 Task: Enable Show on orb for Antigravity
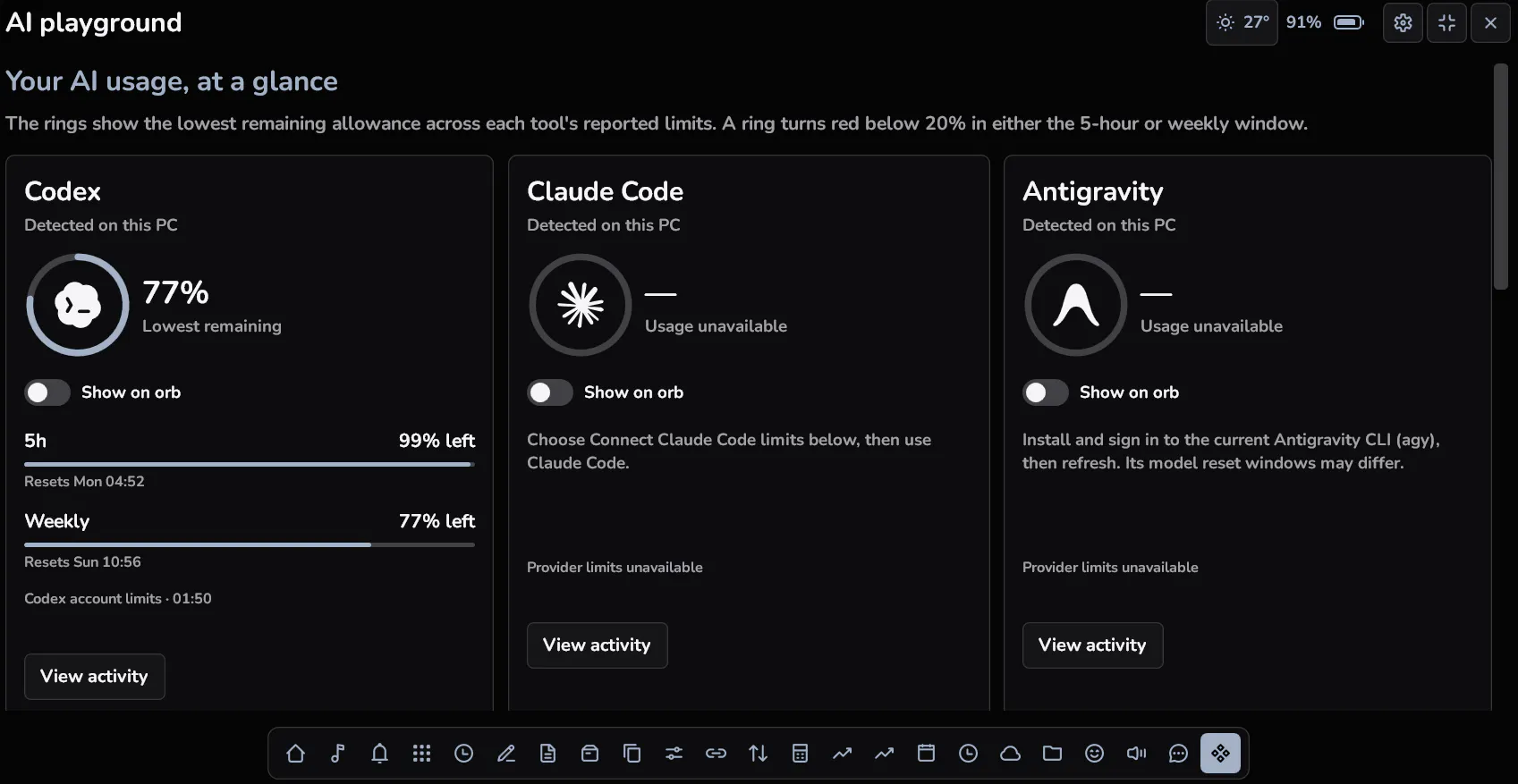click(1045, 392)
